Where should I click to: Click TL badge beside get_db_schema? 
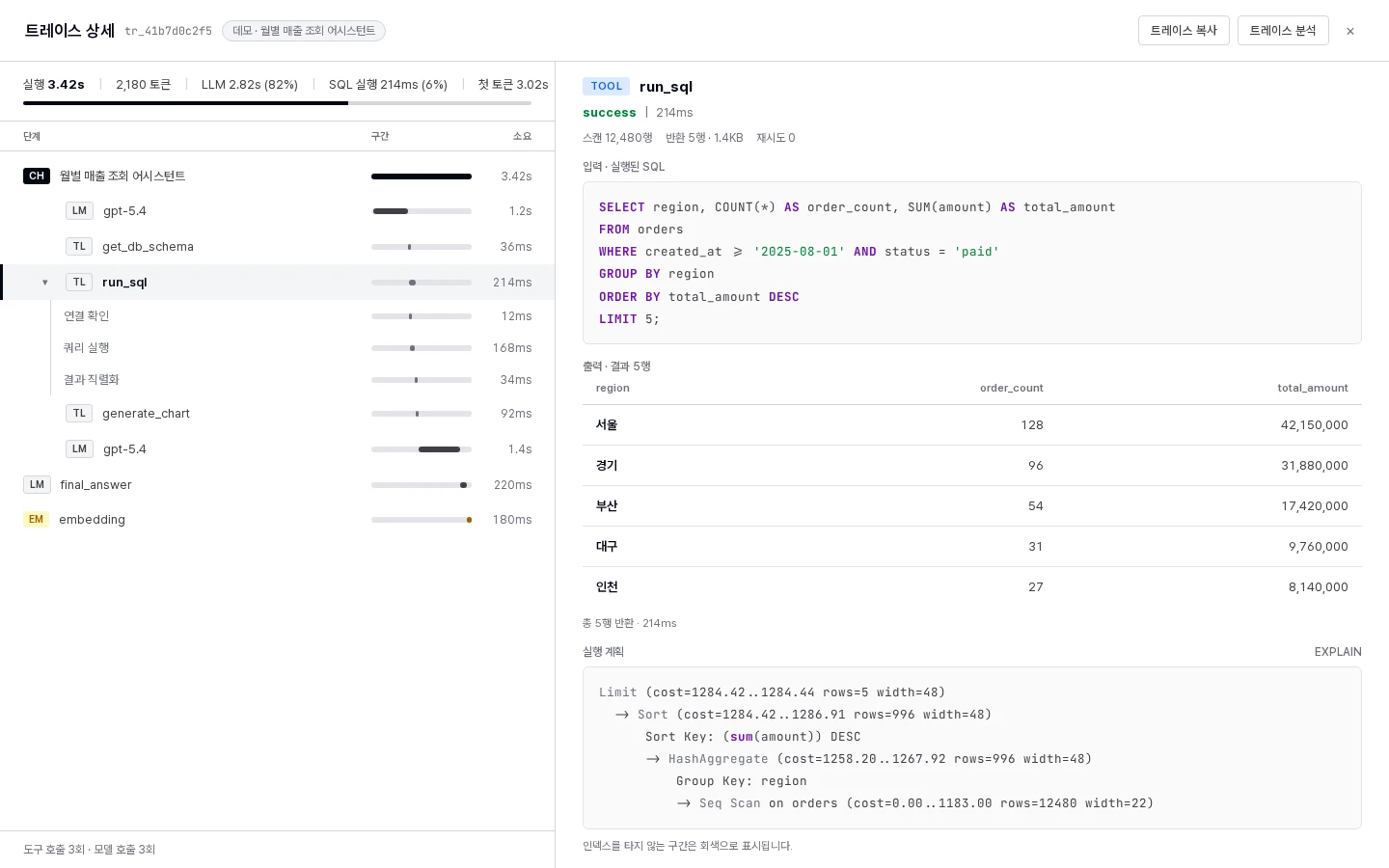79,247
